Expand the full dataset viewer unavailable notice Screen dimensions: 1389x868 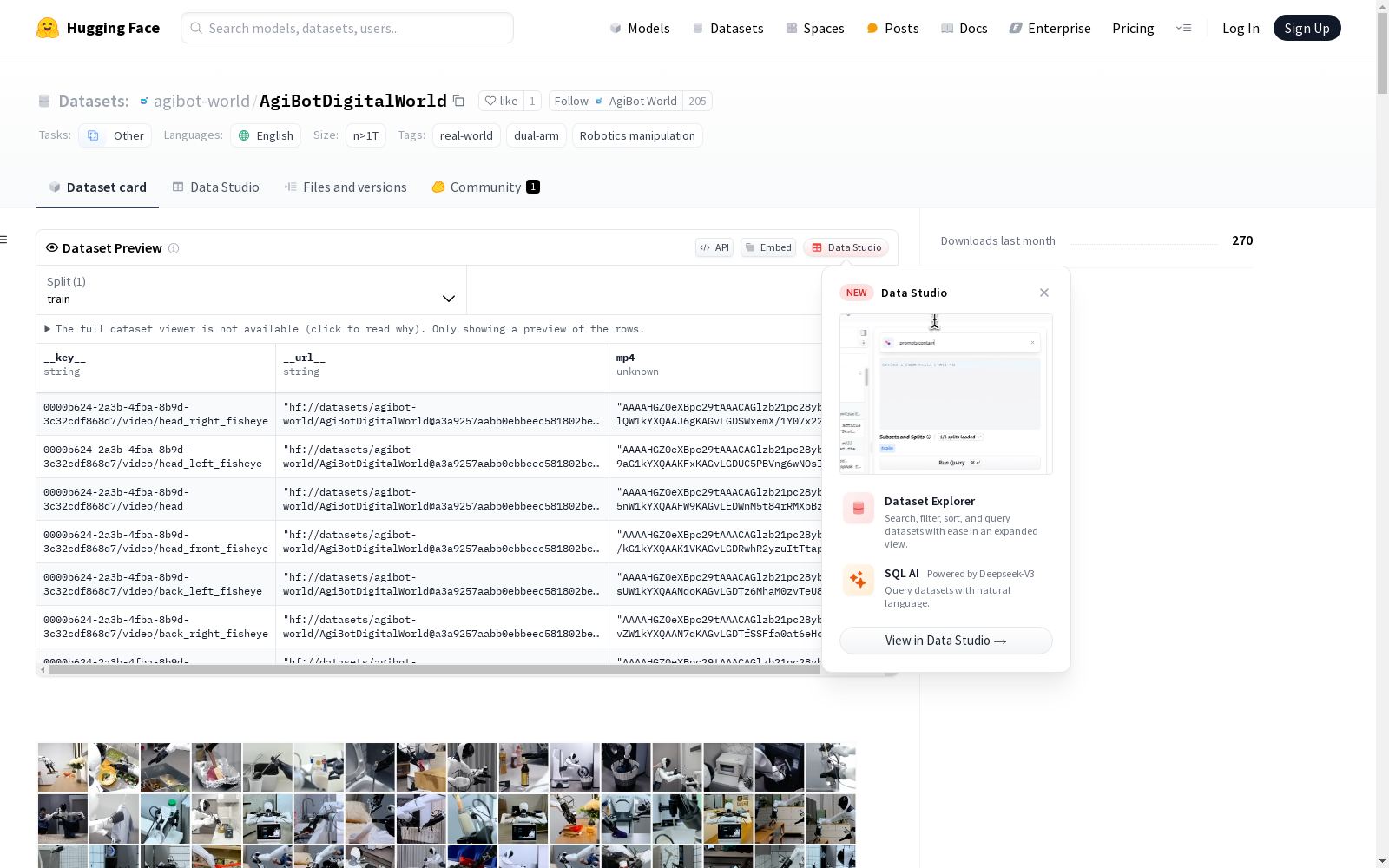coord(344,329)
